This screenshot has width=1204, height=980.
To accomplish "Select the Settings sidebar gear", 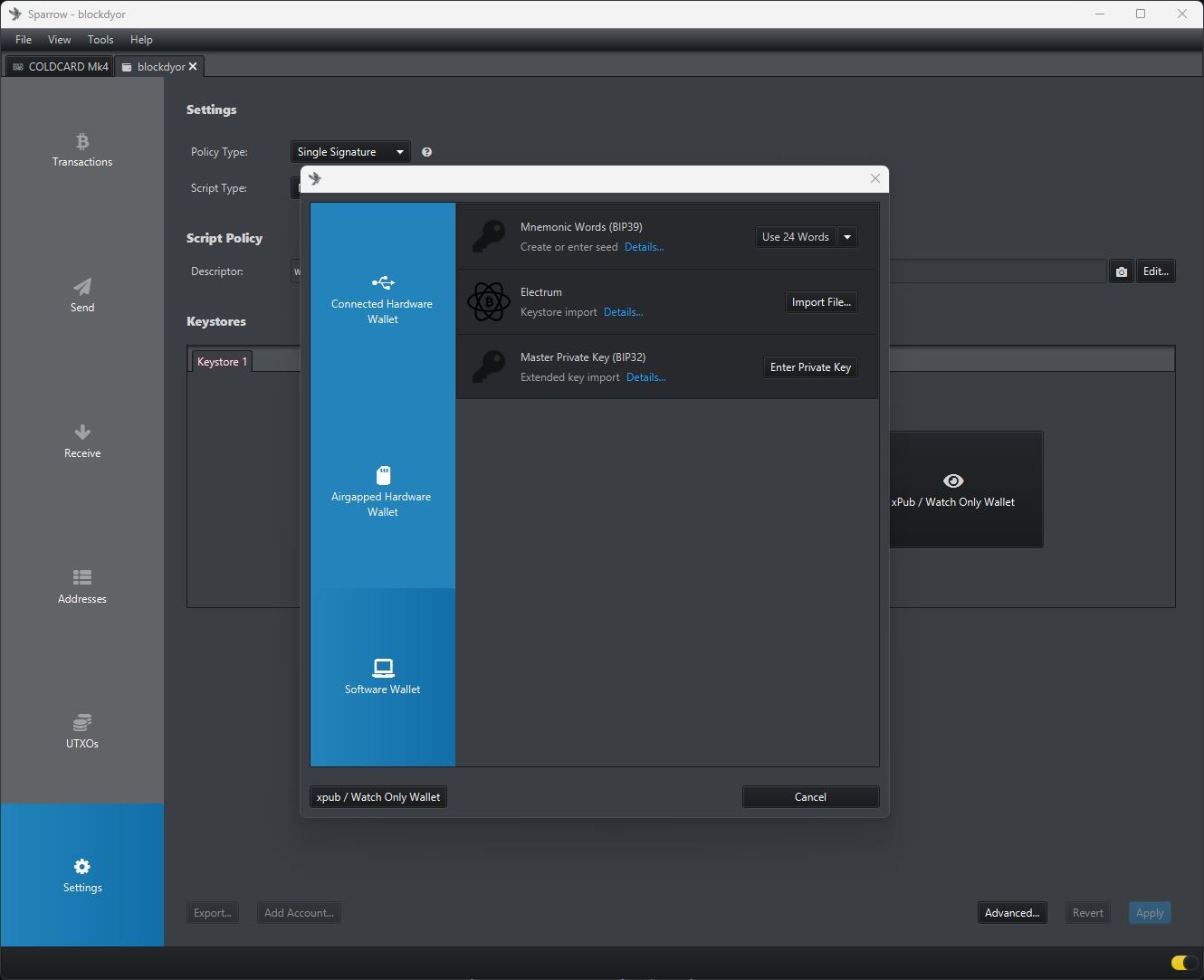I will (x=82, y=875).
